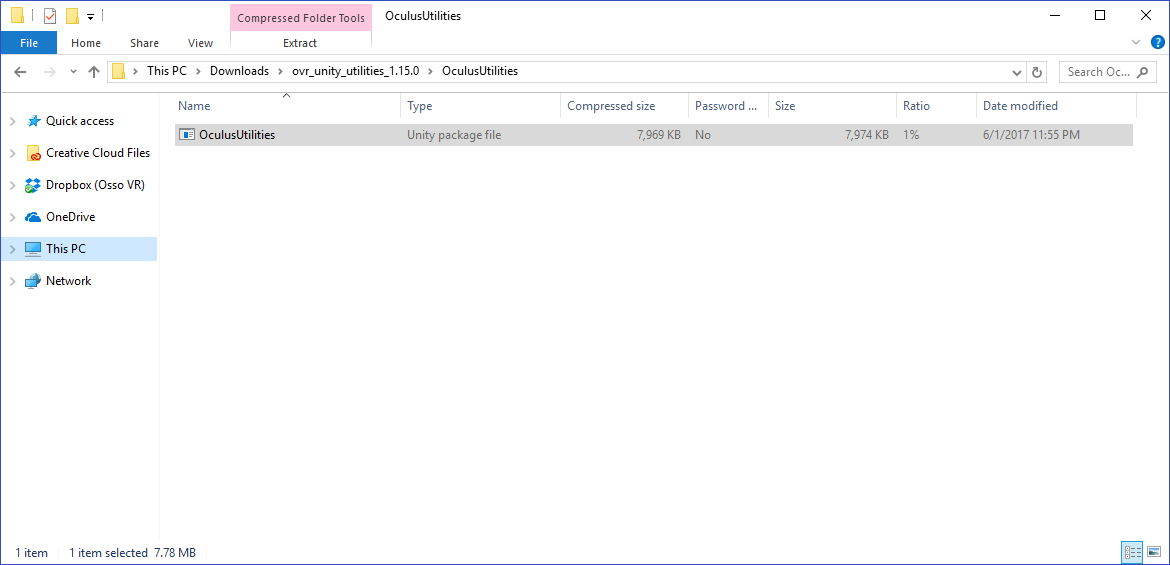Go back to previous folder

(x=20, y=72)
